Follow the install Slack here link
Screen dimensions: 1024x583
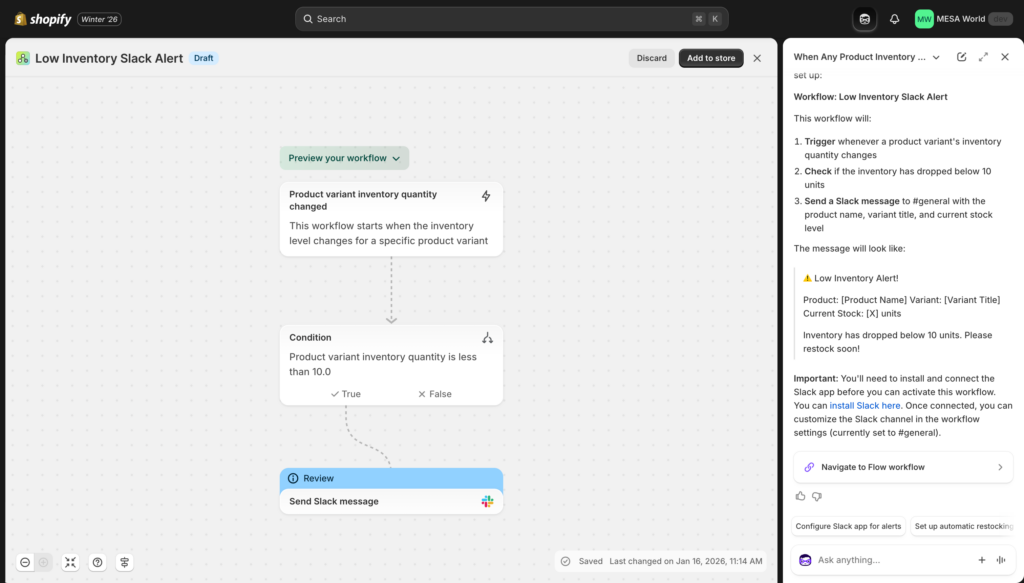click(864, 405)
